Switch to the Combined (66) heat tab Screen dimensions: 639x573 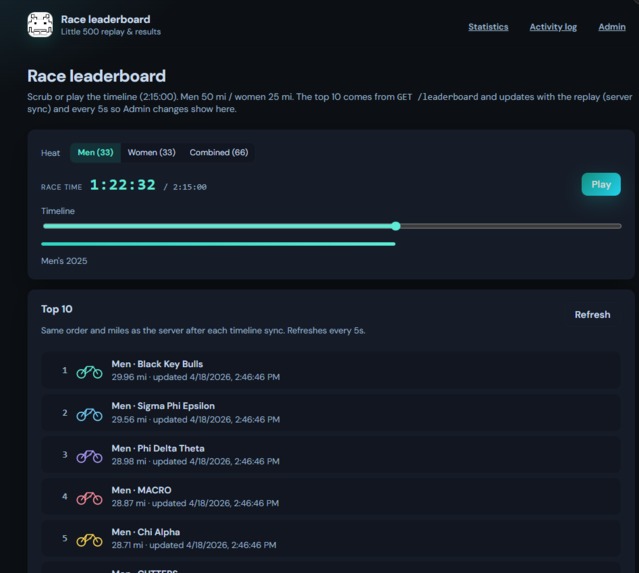click(219, 152)
